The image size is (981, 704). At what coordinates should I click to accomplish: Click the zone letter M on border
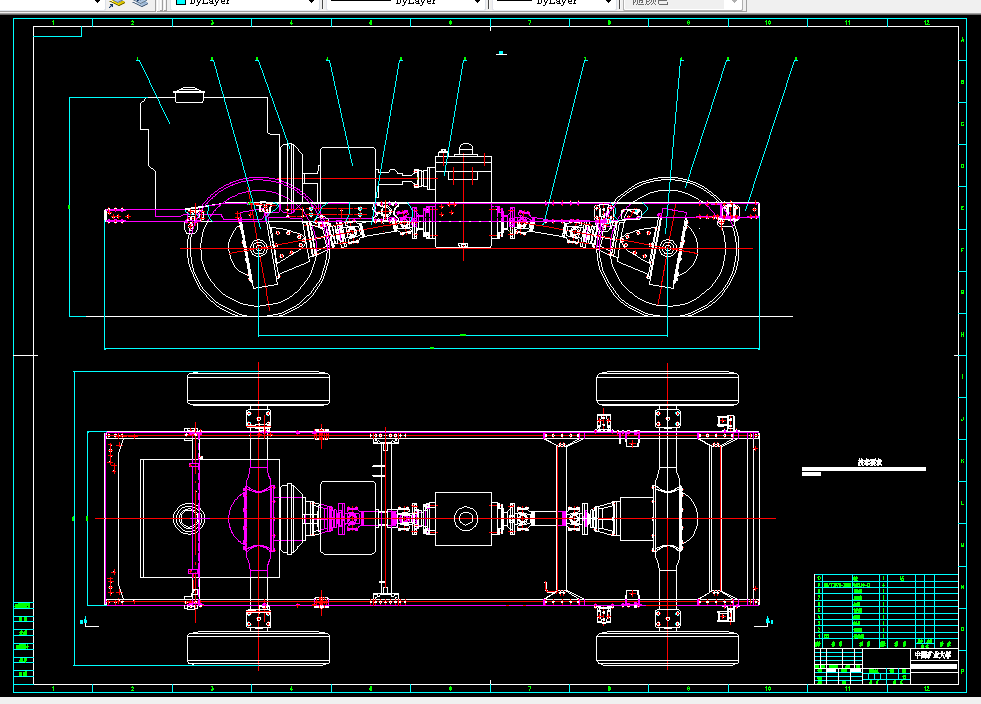(x=962, y=545)
